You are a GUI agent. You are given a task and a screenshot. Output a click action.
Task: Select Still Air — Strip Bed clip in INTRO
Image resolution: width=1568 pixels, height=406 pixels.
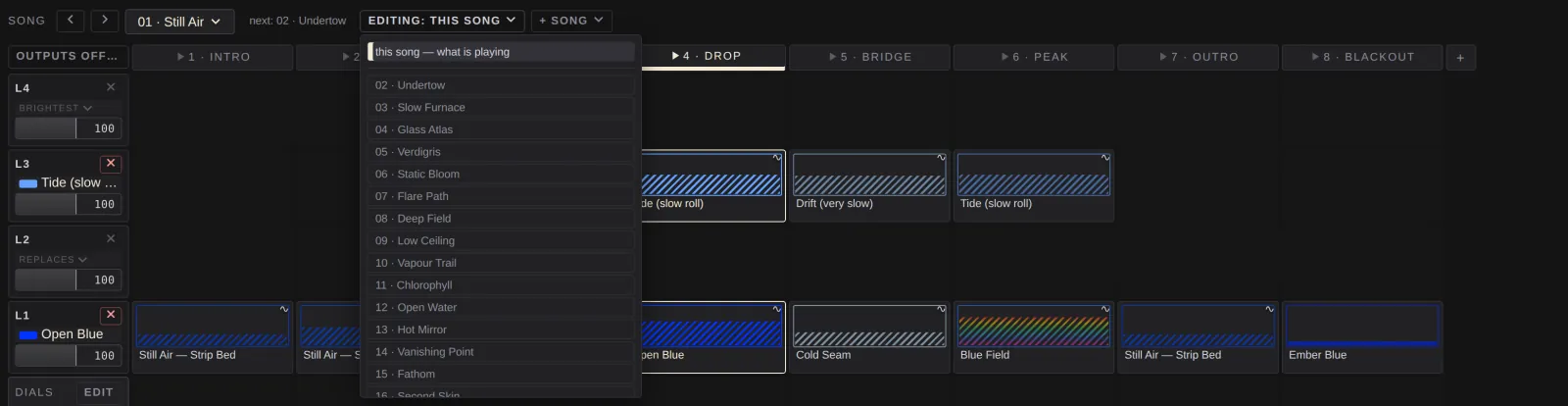point(213,337)
